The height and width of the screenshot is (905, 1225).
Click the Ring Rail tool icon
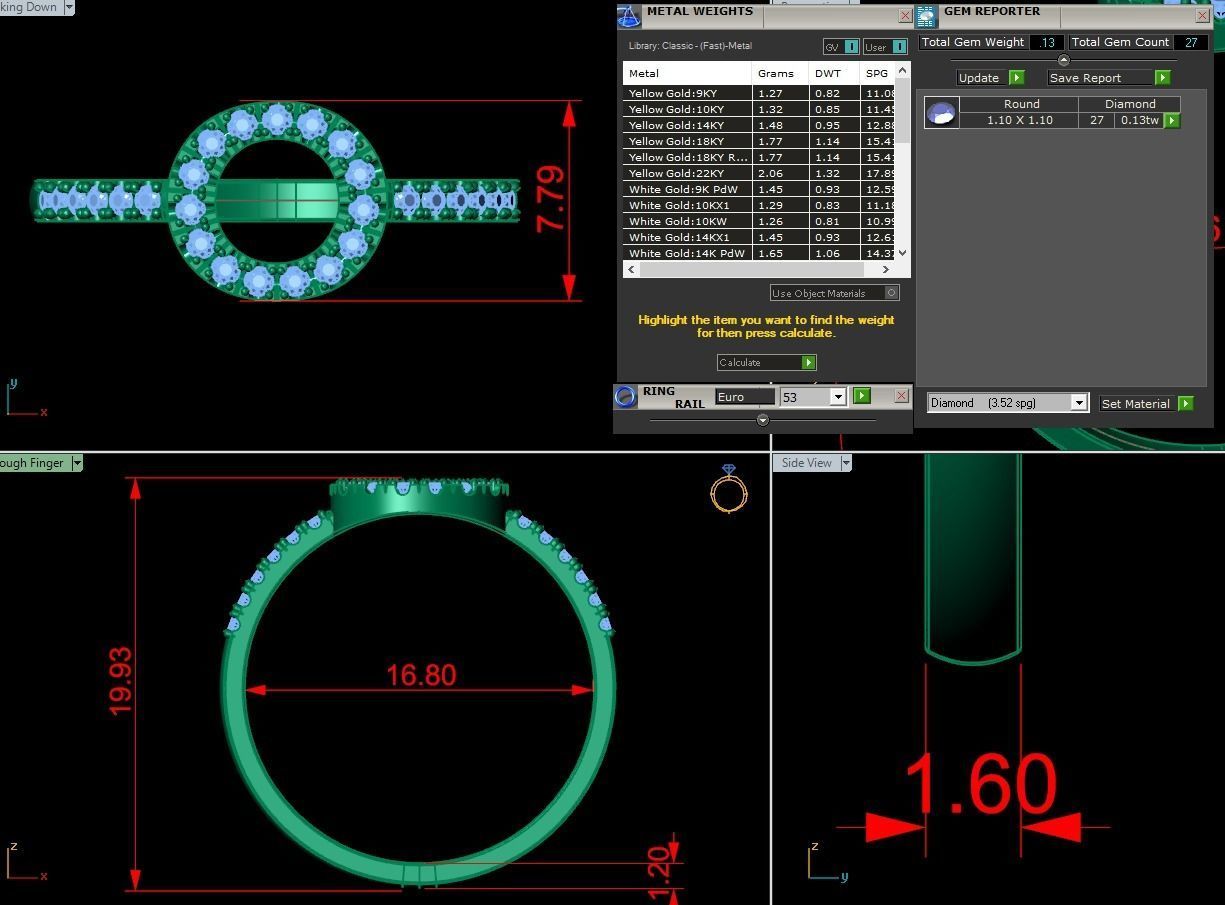pos(625,397)
